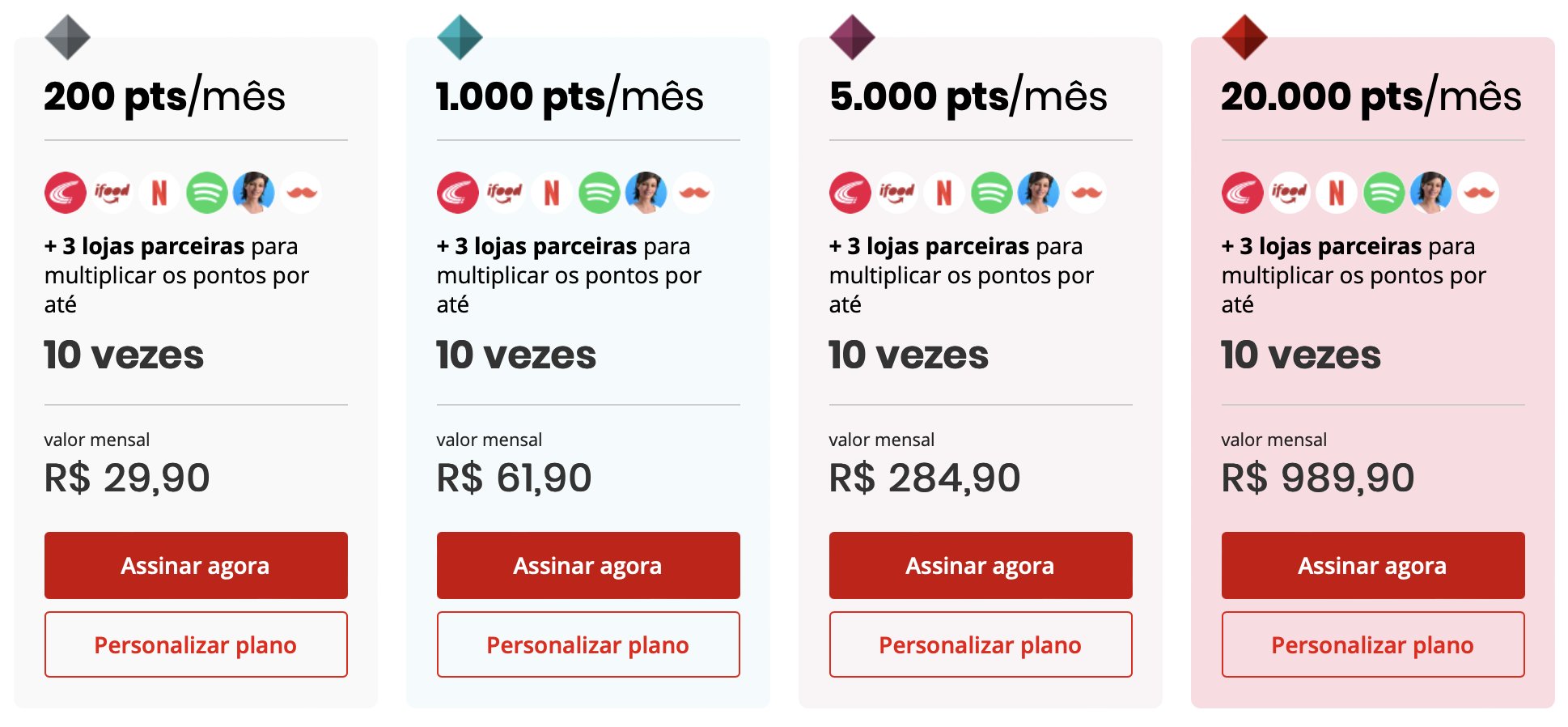Screen dimensions: 1568x727
Task: Click the Spotify icon in the 5.000 pts plan
Action: [x=991, y=193]
